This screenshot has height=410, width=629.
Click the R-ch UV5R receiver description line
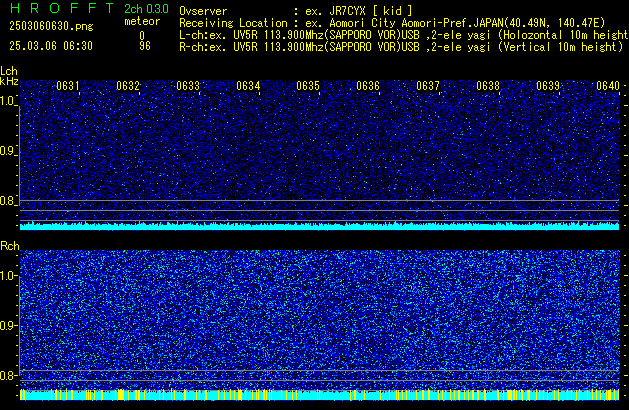pyautogui.click(x=401, y=47)
